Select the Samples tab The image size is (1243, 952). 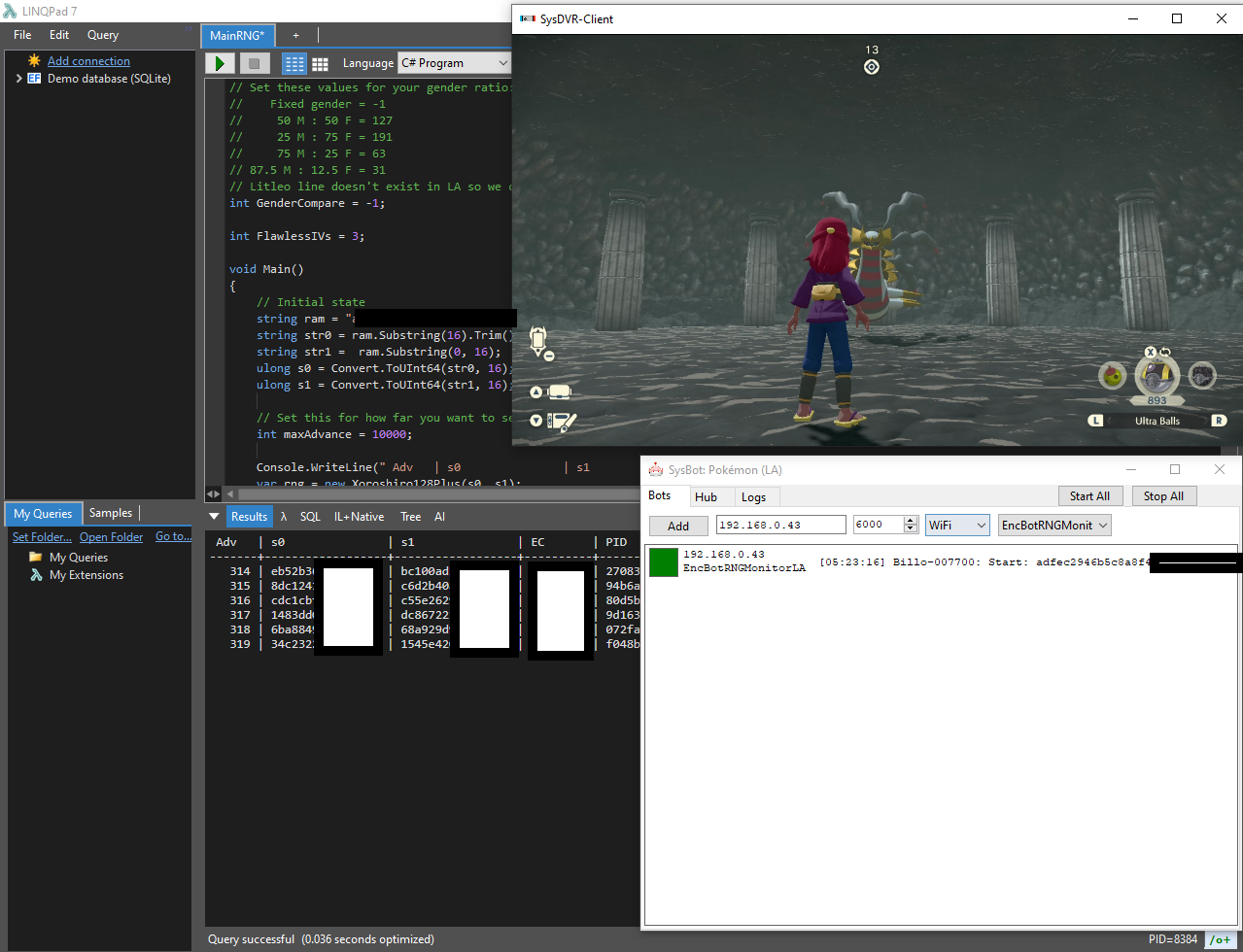(111, 513)
